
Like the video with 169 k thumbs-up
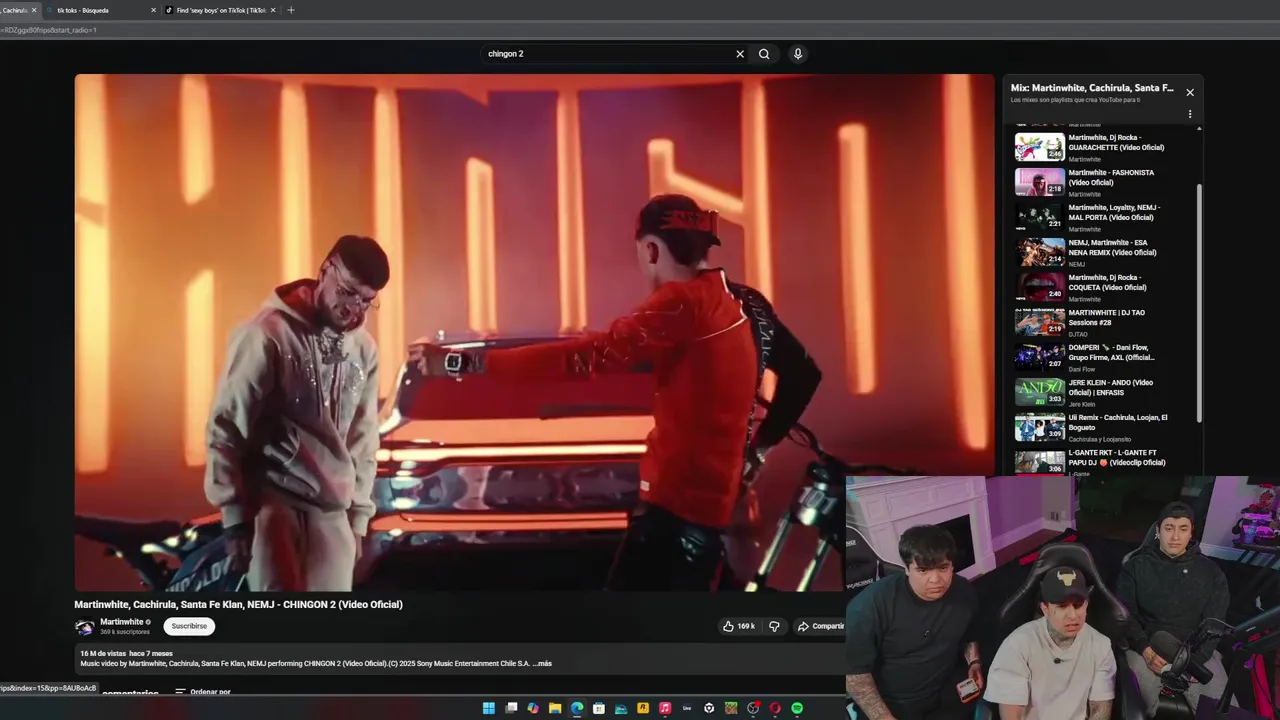click(739, 626)
